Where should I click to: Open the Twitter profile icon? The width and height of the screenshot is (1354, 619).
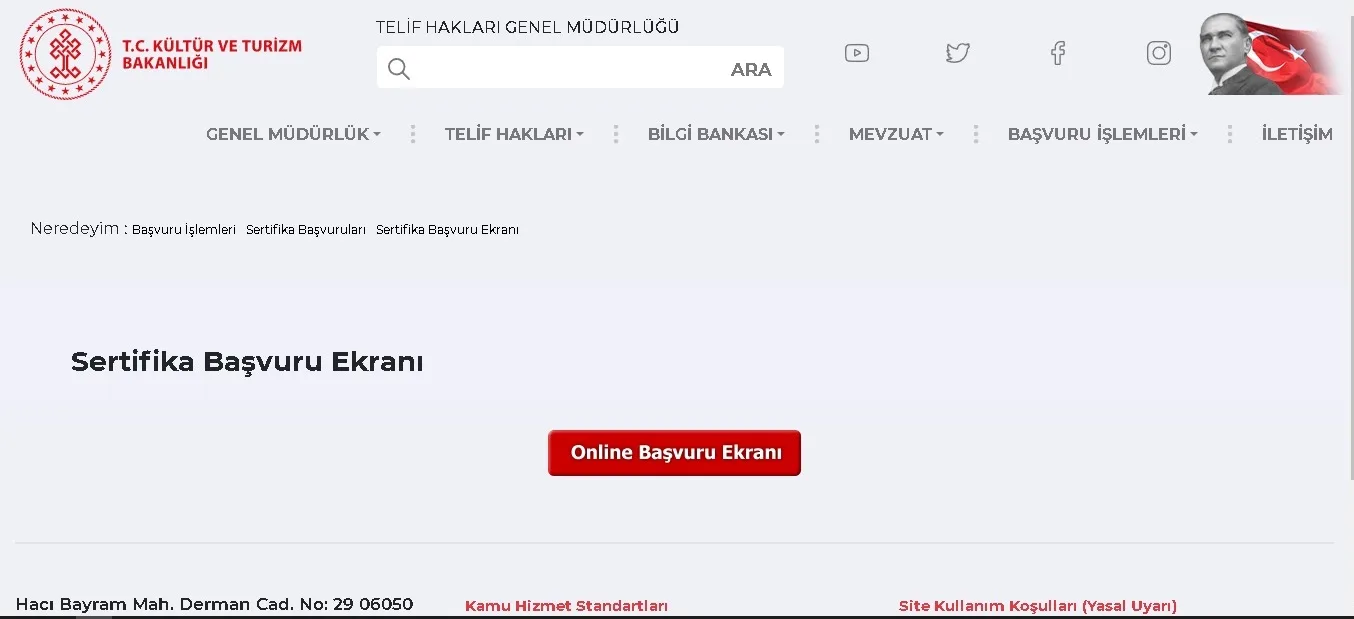pos(958,53)
